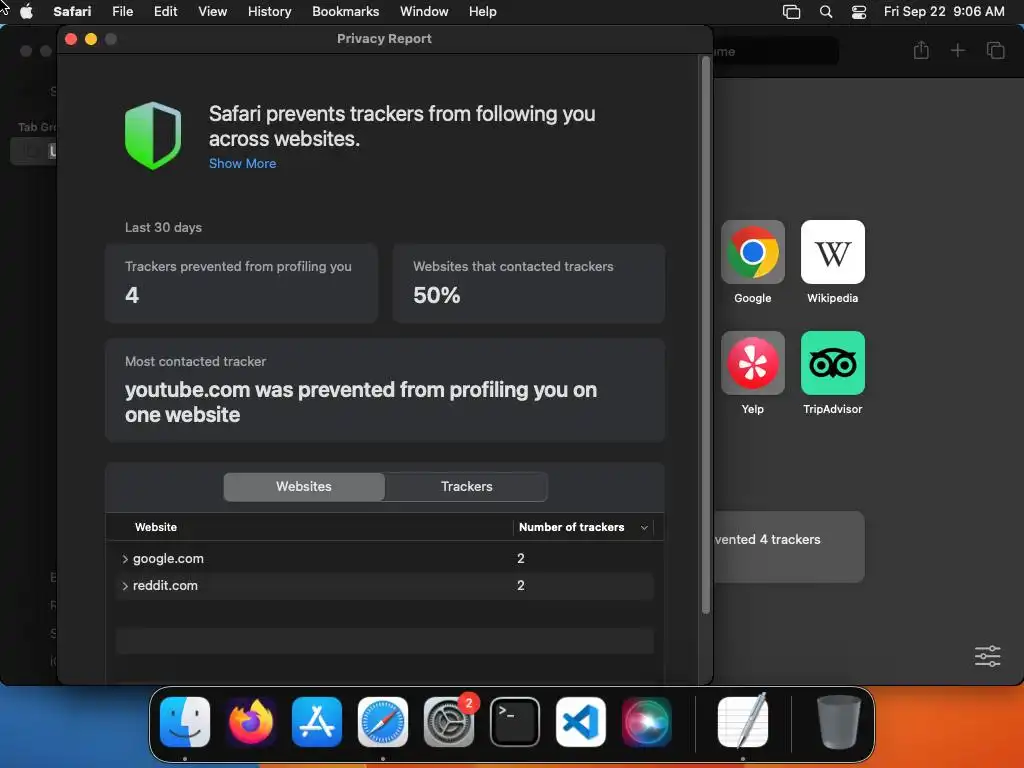Click the Websites that contacted trackers card
The height and width of the screenshot is (768, 1024).
point(528,283)
